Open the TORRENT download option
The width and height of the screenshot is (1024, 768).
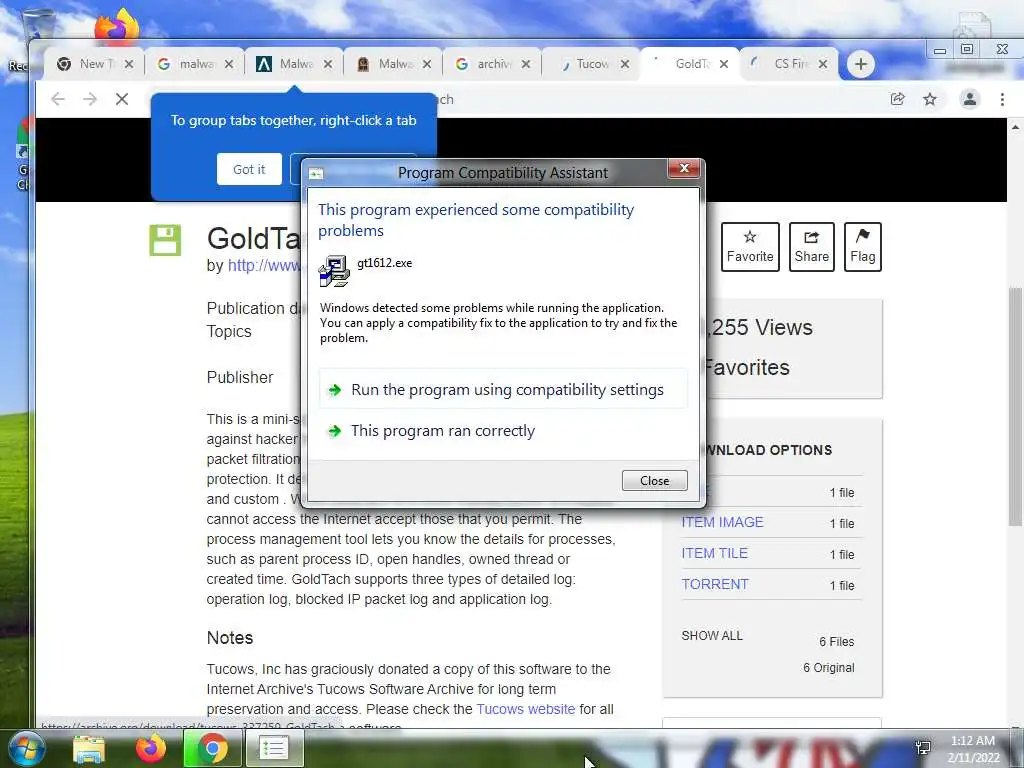point(714,584)
